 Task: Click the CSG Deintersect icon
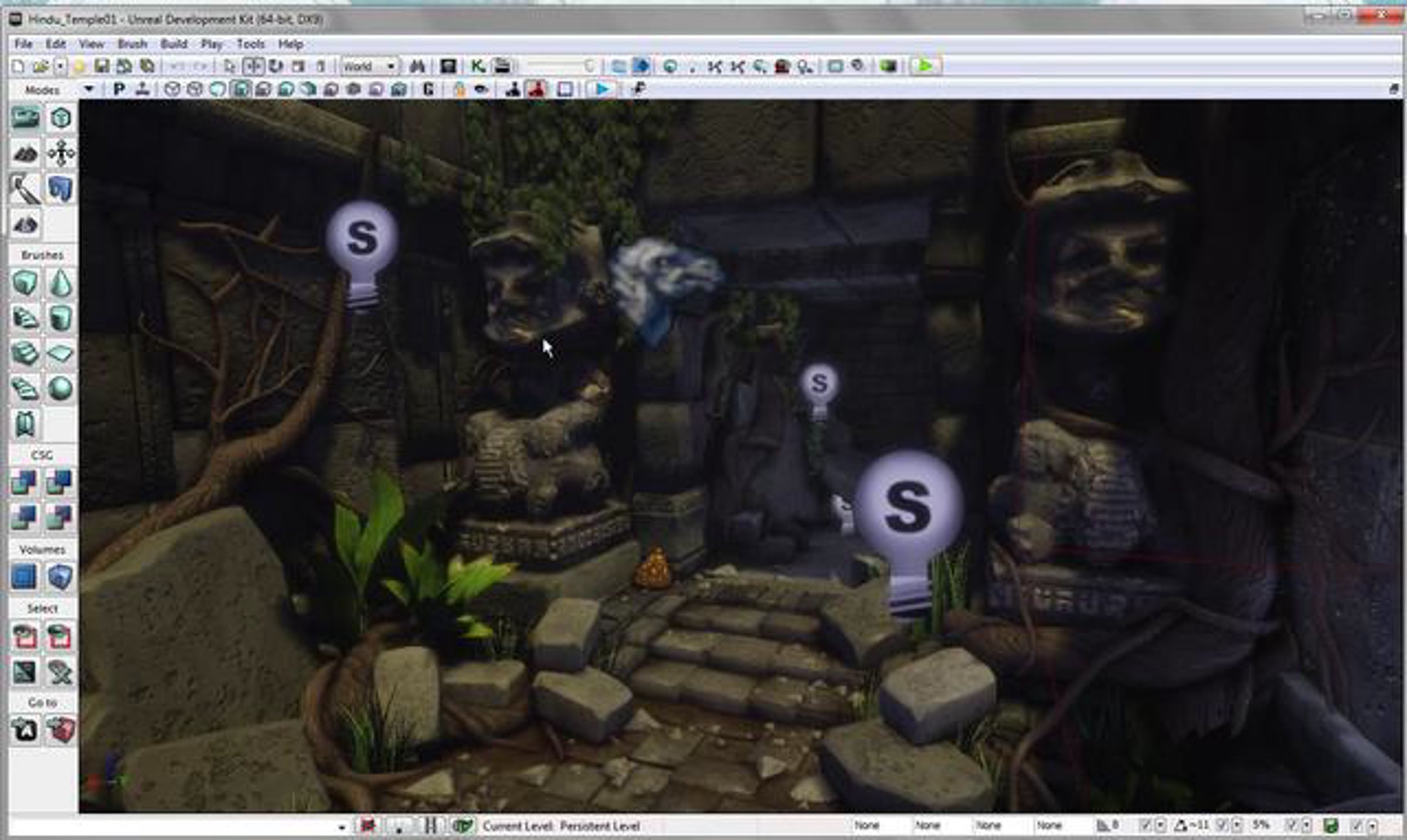point(60,518)
